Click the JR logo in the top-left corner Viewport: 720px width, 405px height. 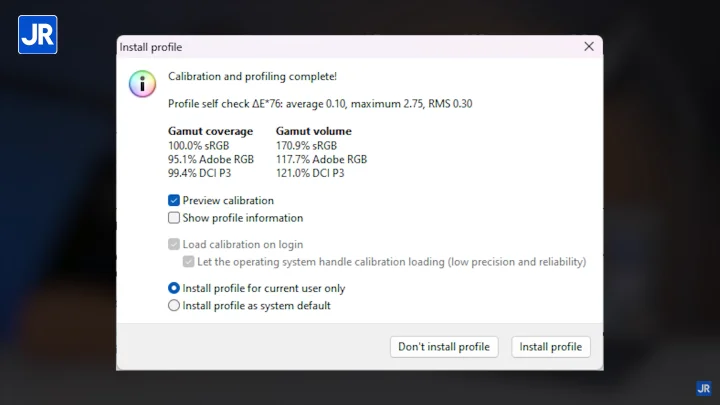coord(37,34)
